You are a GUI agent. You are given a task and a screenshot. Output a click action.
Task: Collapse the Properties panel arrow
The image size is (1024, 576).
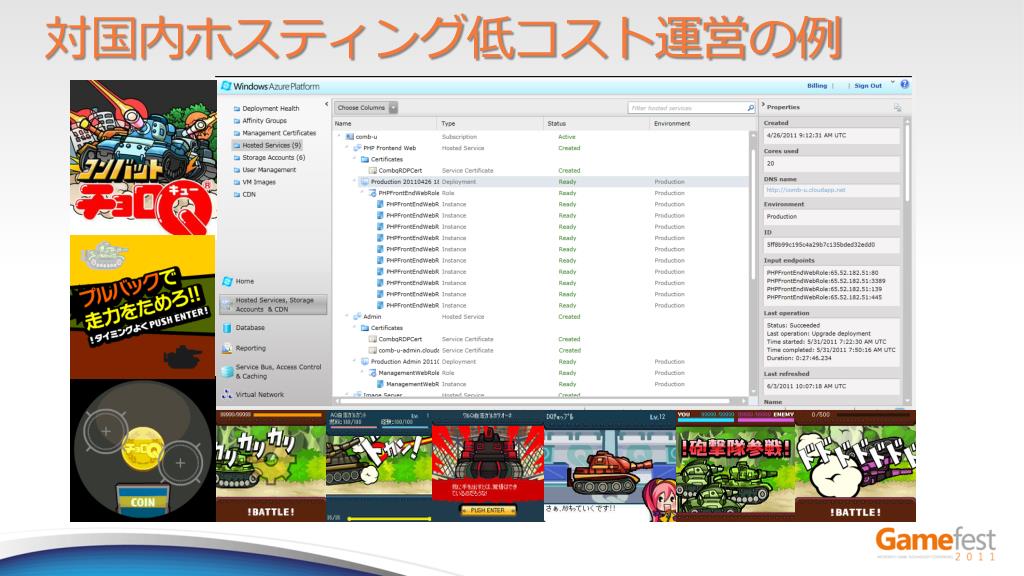click(763, 105)
